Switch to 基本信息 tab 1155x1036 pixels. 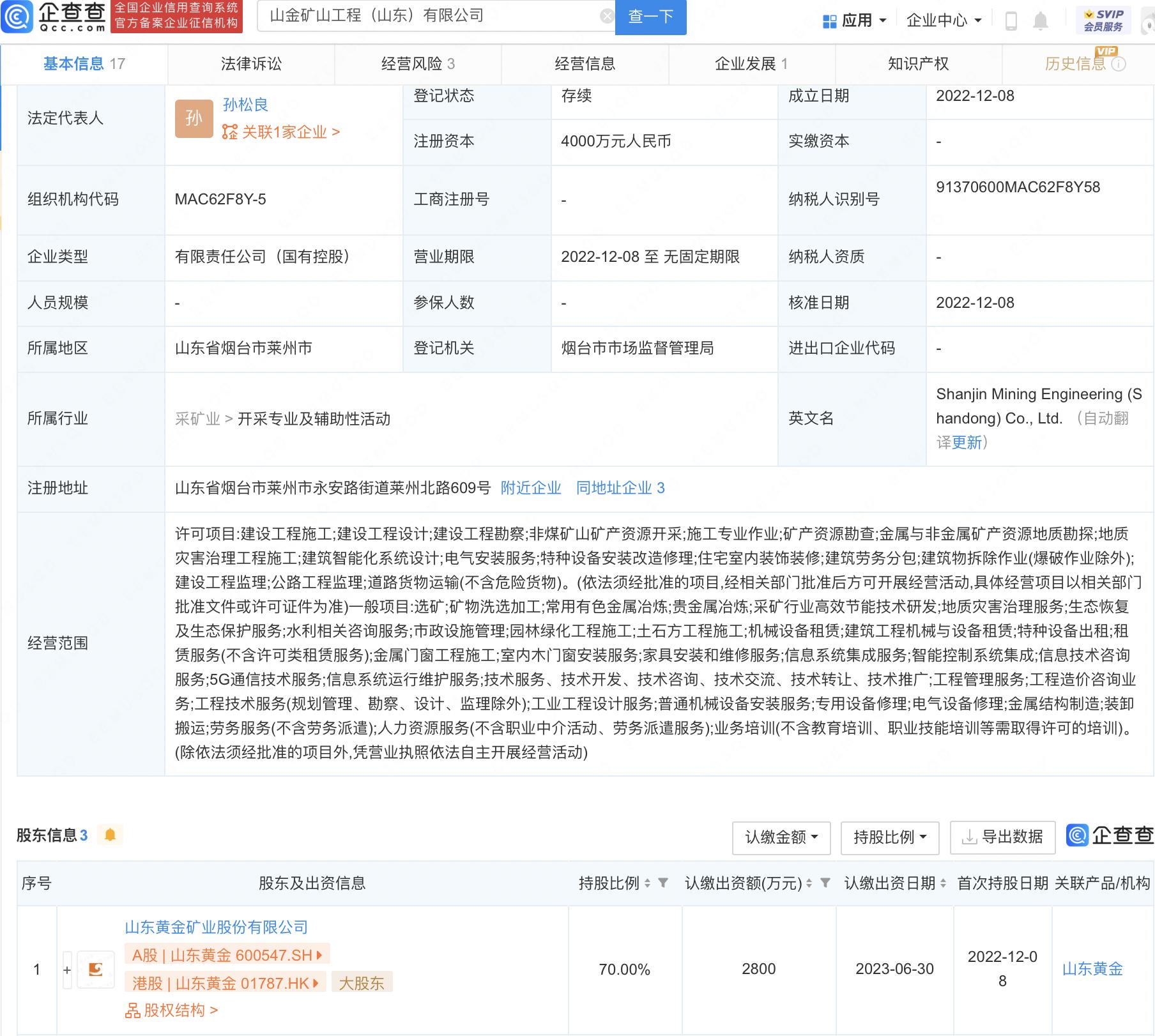[x=84, y=64]
